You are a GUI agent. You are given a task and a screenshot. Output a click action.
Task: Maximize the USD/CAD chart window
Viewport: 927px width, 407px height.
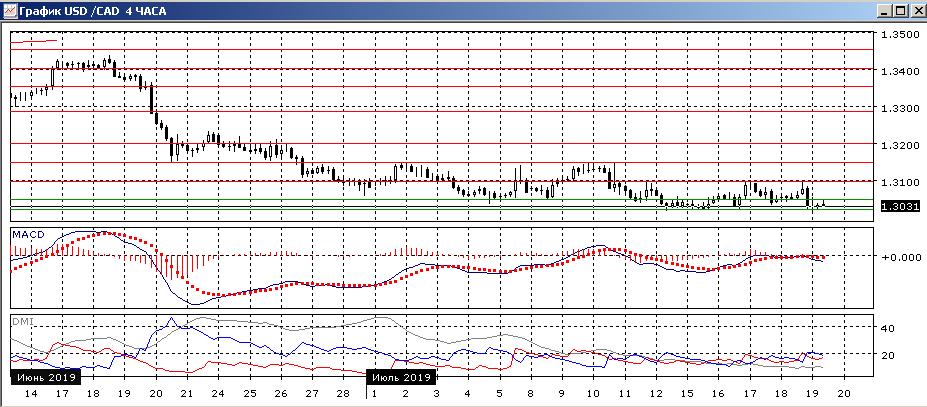899,10
